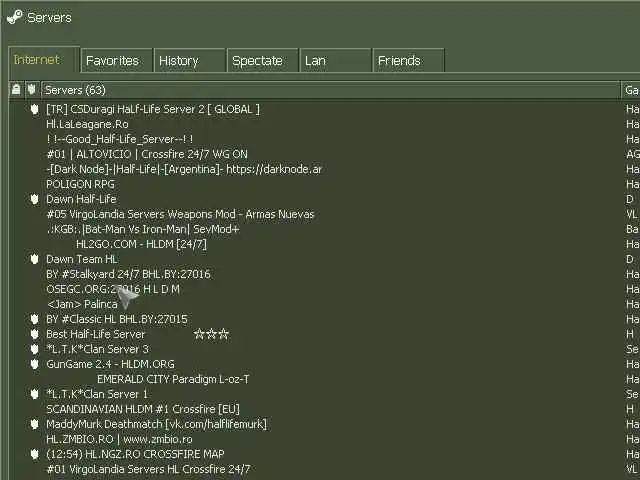640x480 pixels.
Task: Select SCANDINAVIAN HLDM #1 Crossfire server
Action: [x=143, y=409]
